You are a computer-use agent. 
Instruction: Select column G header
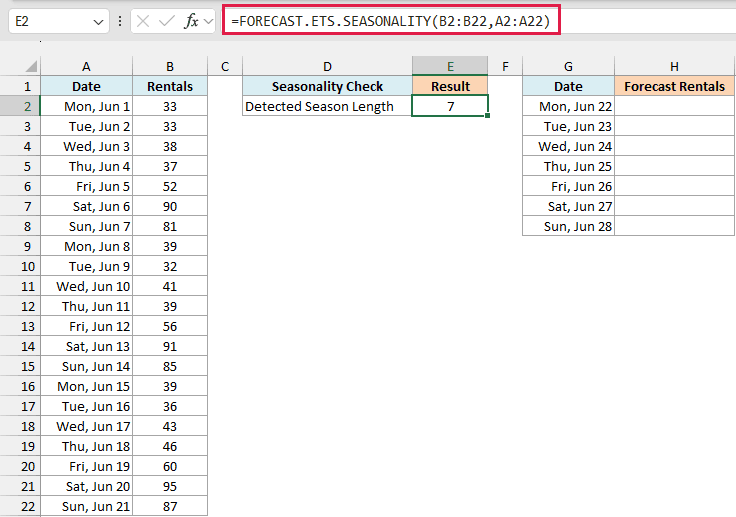click(568, 66)
